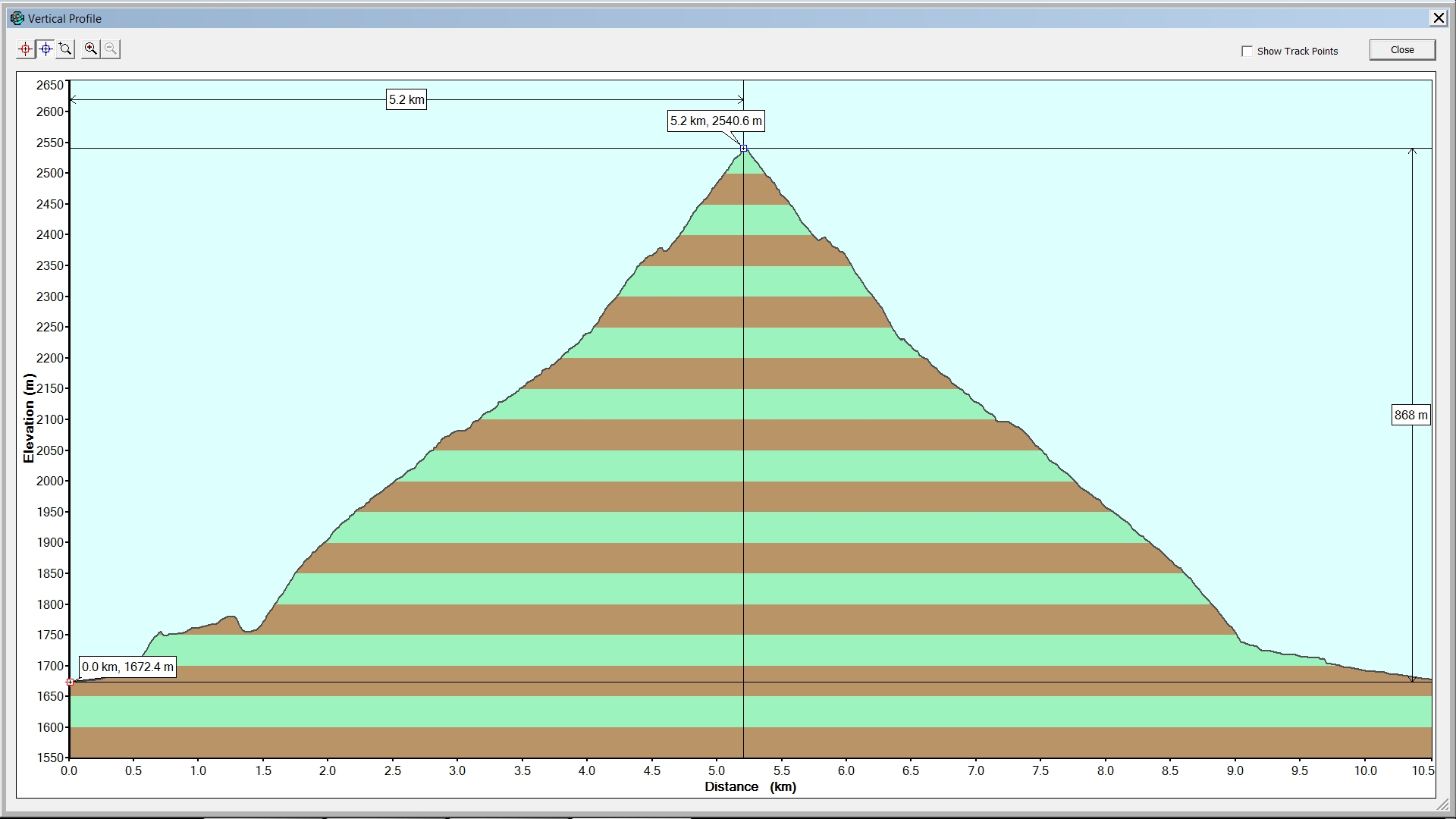Click the zoom in magnifier icon
Image resolution: width=1456 pixels, height=819 pixels.
91,49
